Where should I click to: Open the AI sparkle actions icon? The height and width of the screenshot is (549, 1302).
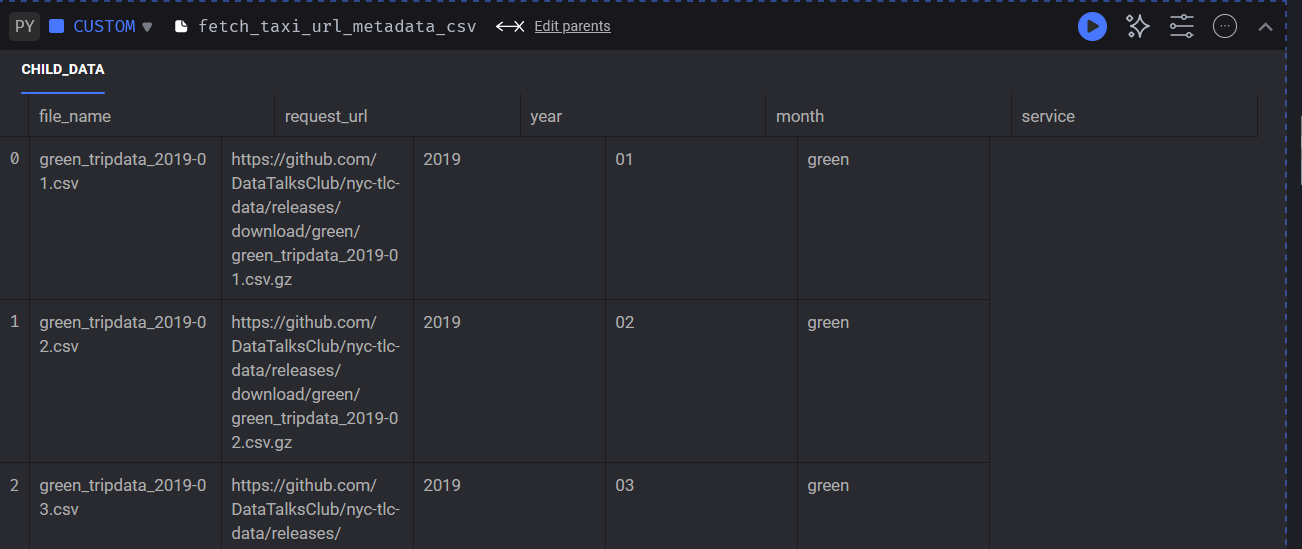(x=1137, y=26)
